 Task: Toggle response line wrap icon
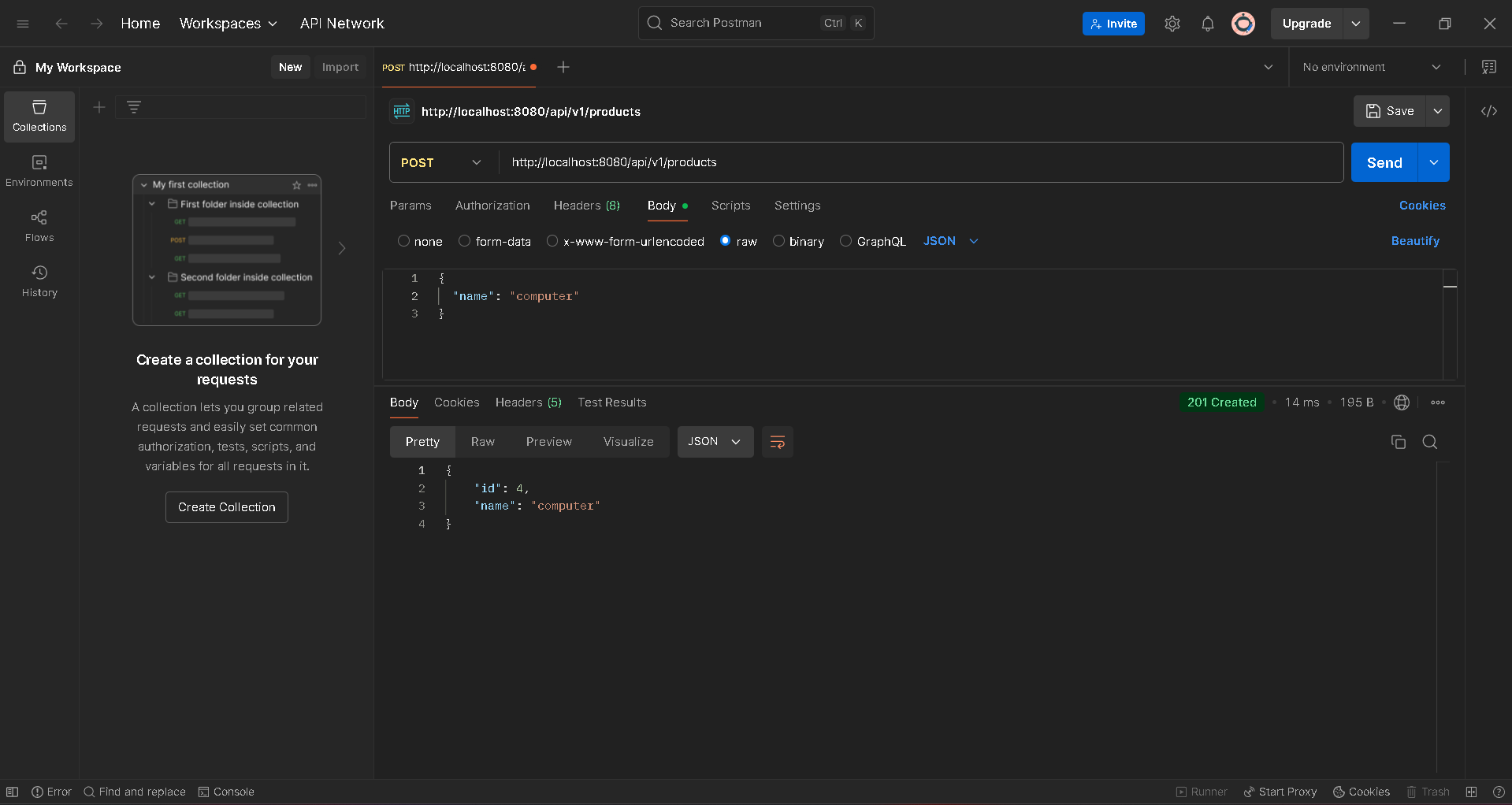[x=777, y=442]
